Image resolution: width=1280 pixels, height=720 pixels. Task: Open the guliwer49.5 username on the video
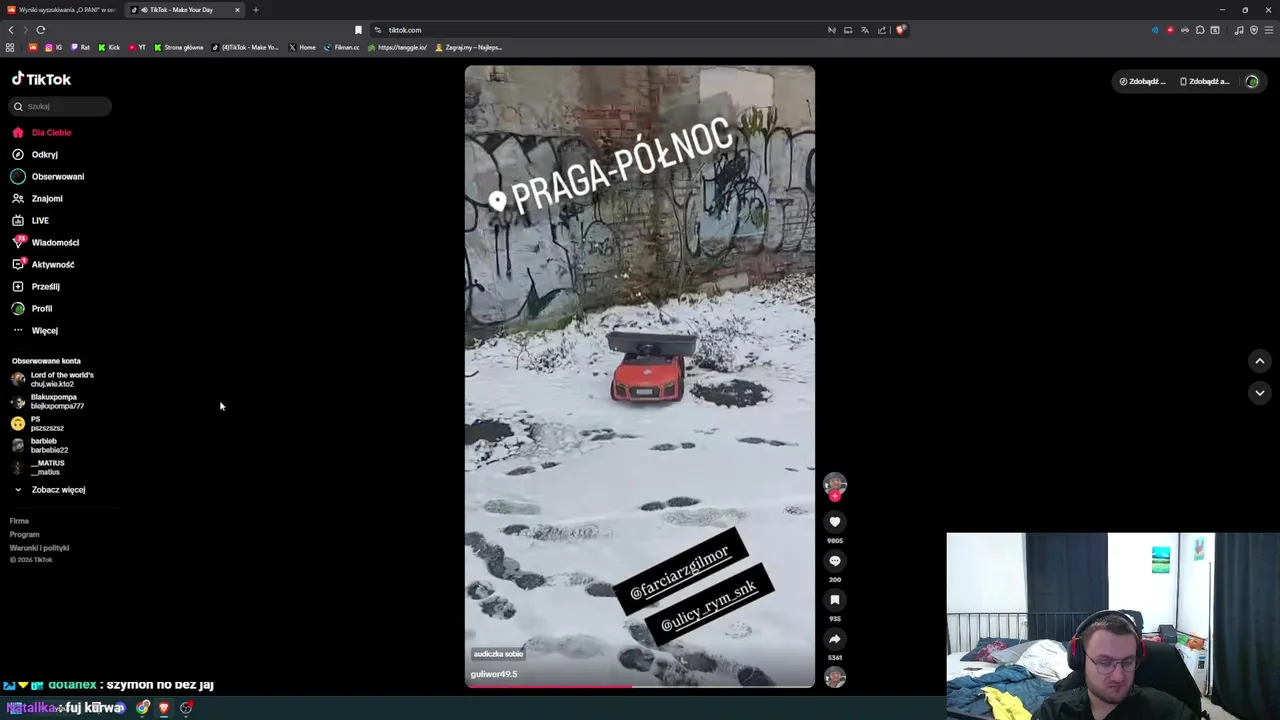pyautogui.click(x=494, y=674)
